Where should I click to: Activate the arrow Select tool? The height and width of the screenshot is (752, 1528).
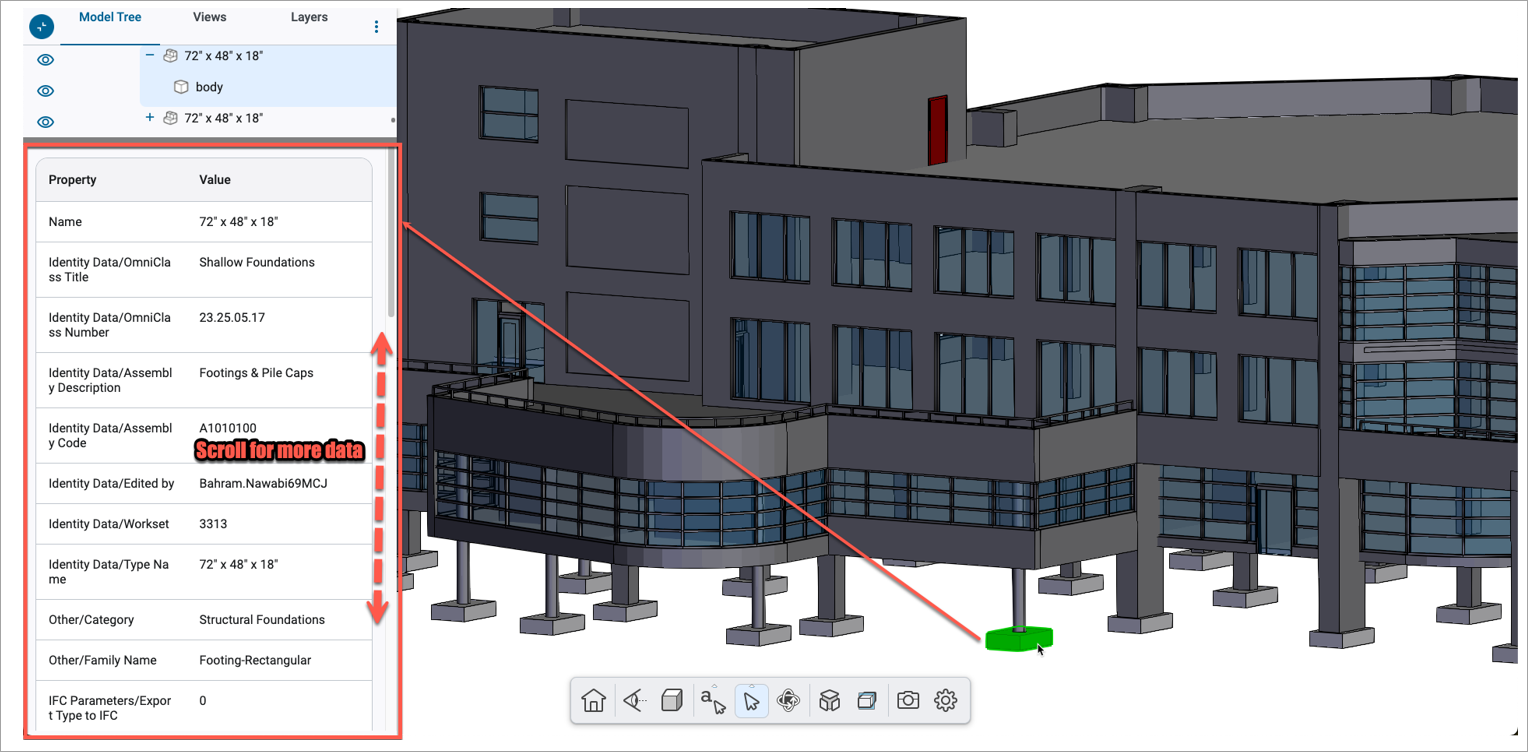tap(752, 700)
